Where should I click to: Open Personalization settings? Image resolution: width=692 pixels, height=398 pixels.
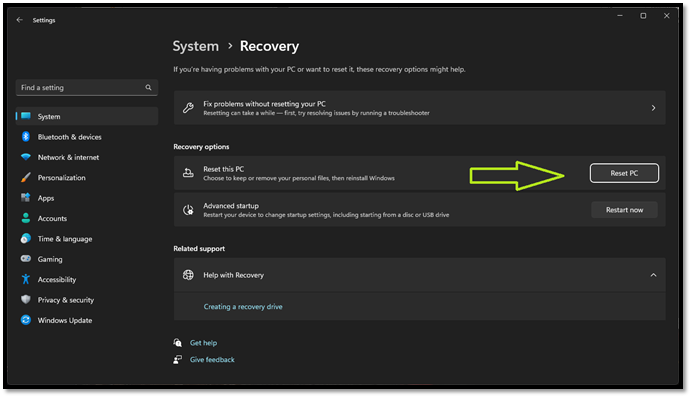click(87, 177)
